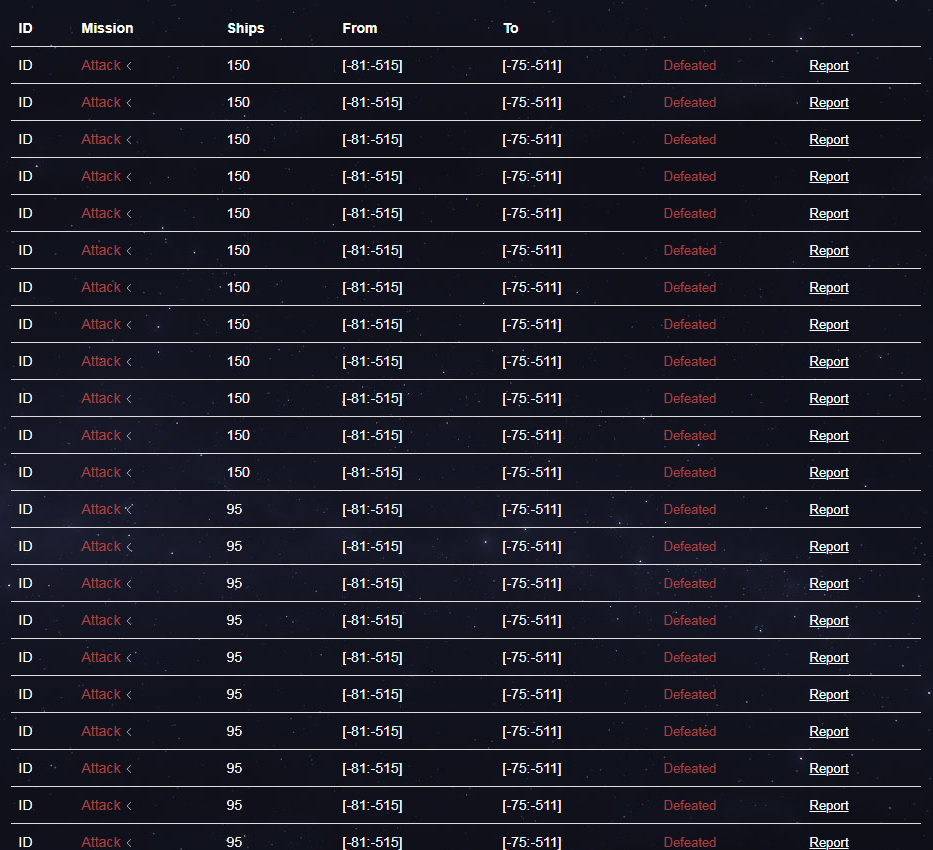Image resolution: width=933 pixels, height=850 pixels.
Task: Click target coordinates [-75:-511] in first row
Action: pos(531,66)
